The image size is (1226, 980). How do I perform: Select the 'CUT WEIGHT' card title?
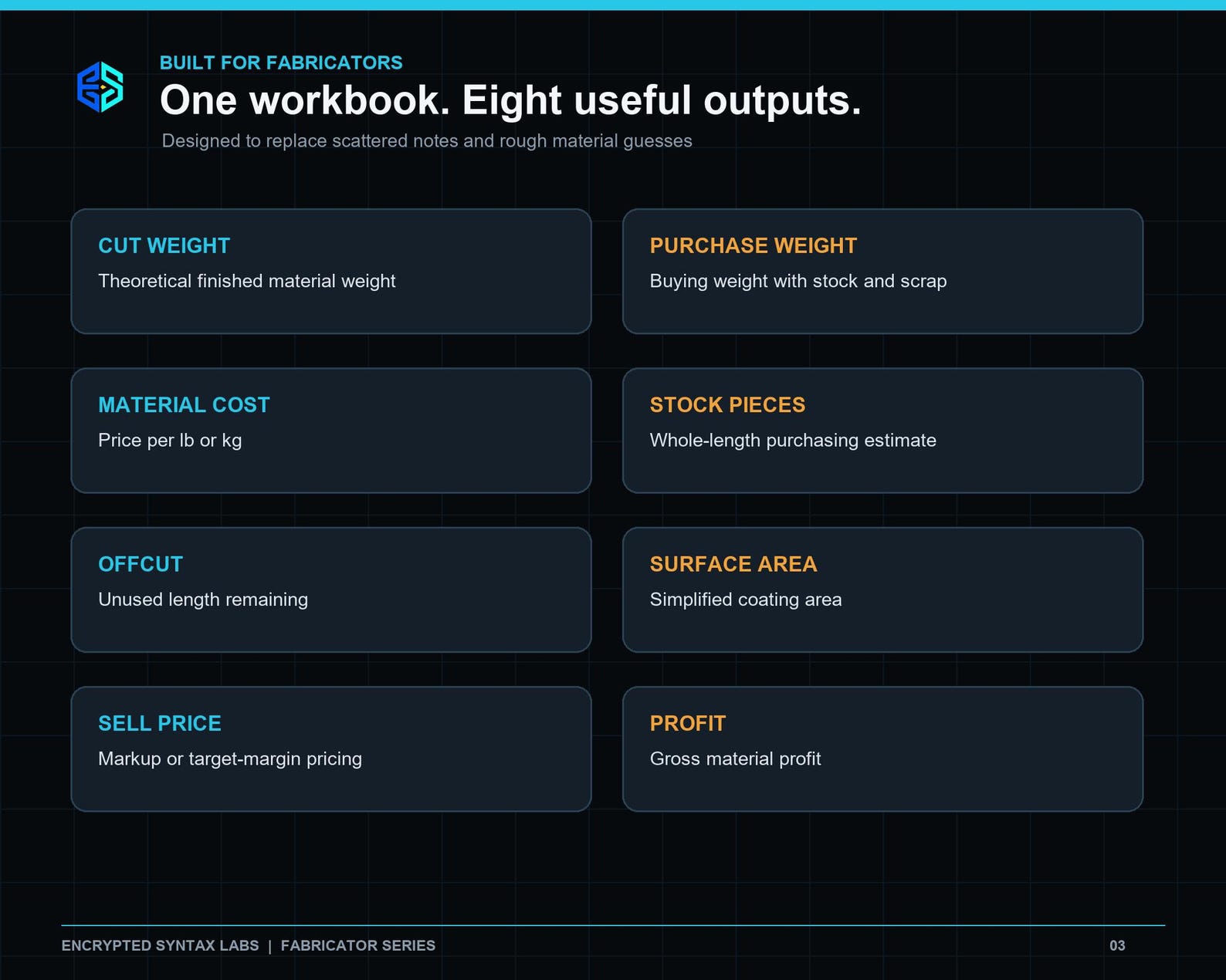click(164, 245)
